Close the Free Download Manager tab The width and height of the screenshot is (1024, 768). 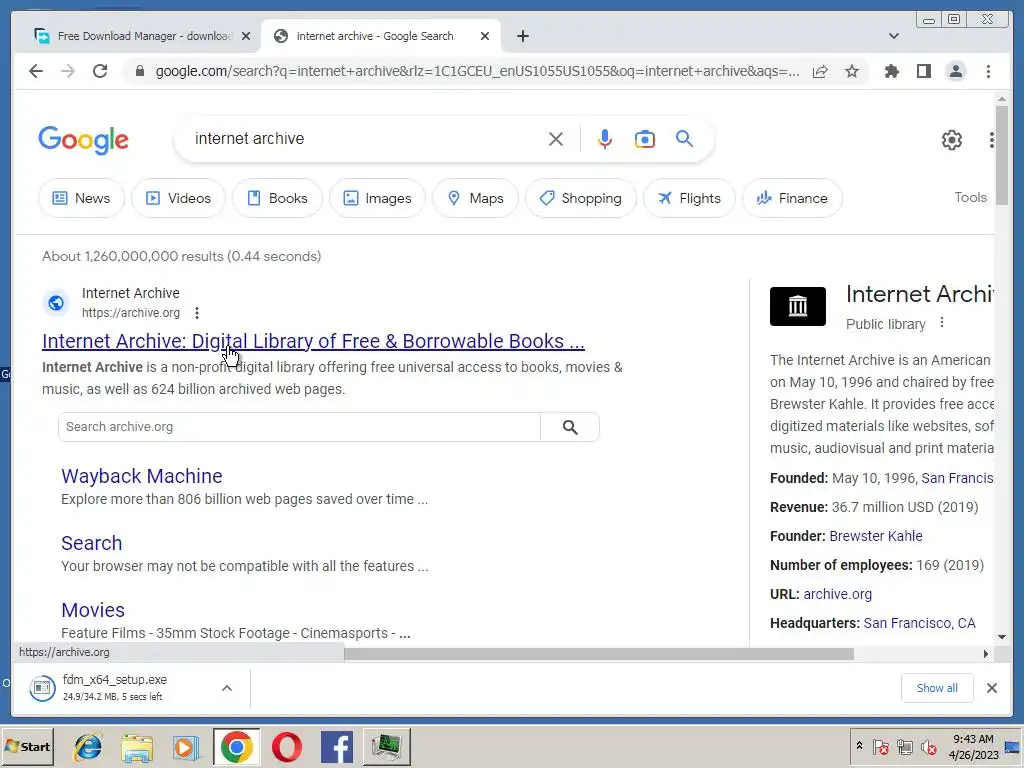pyautogui.click(x=246, y=36)
